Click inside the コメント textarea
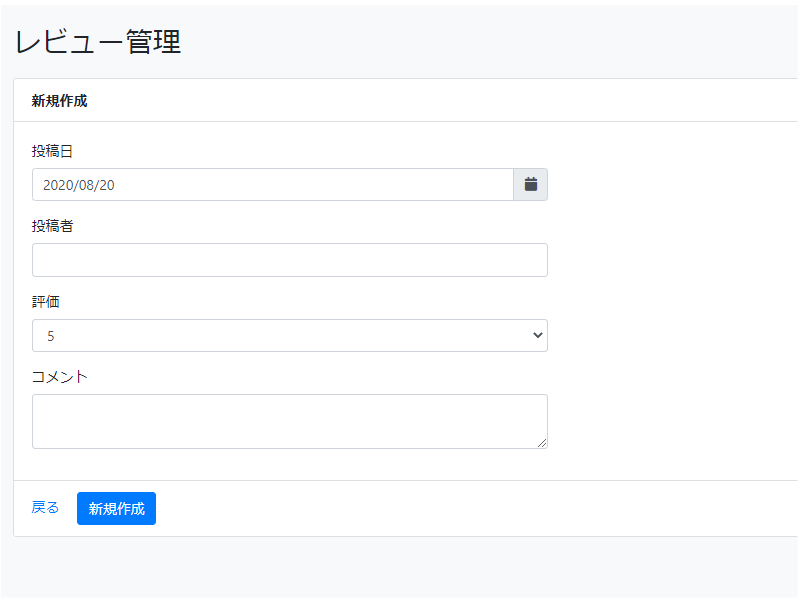 tap(290, 421)
